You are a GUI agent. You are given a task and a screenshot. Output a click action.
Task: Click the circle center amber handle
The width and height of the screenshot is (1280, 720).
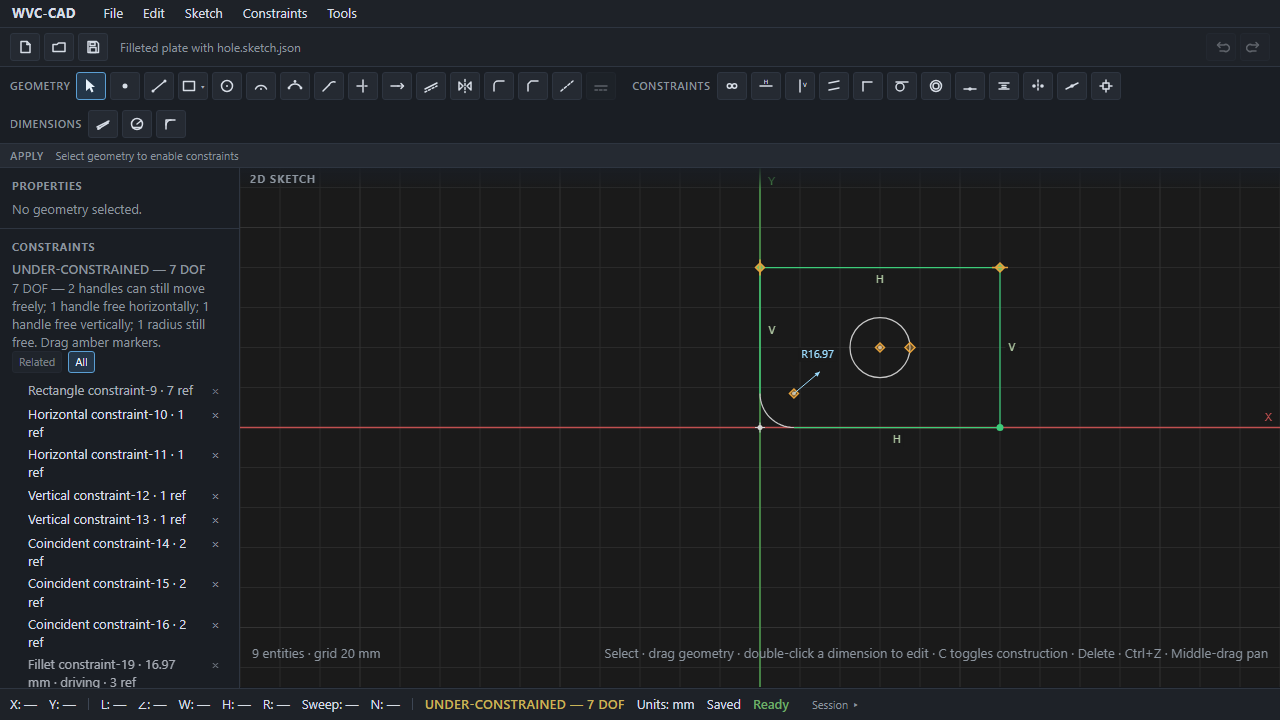click(880, 348)
